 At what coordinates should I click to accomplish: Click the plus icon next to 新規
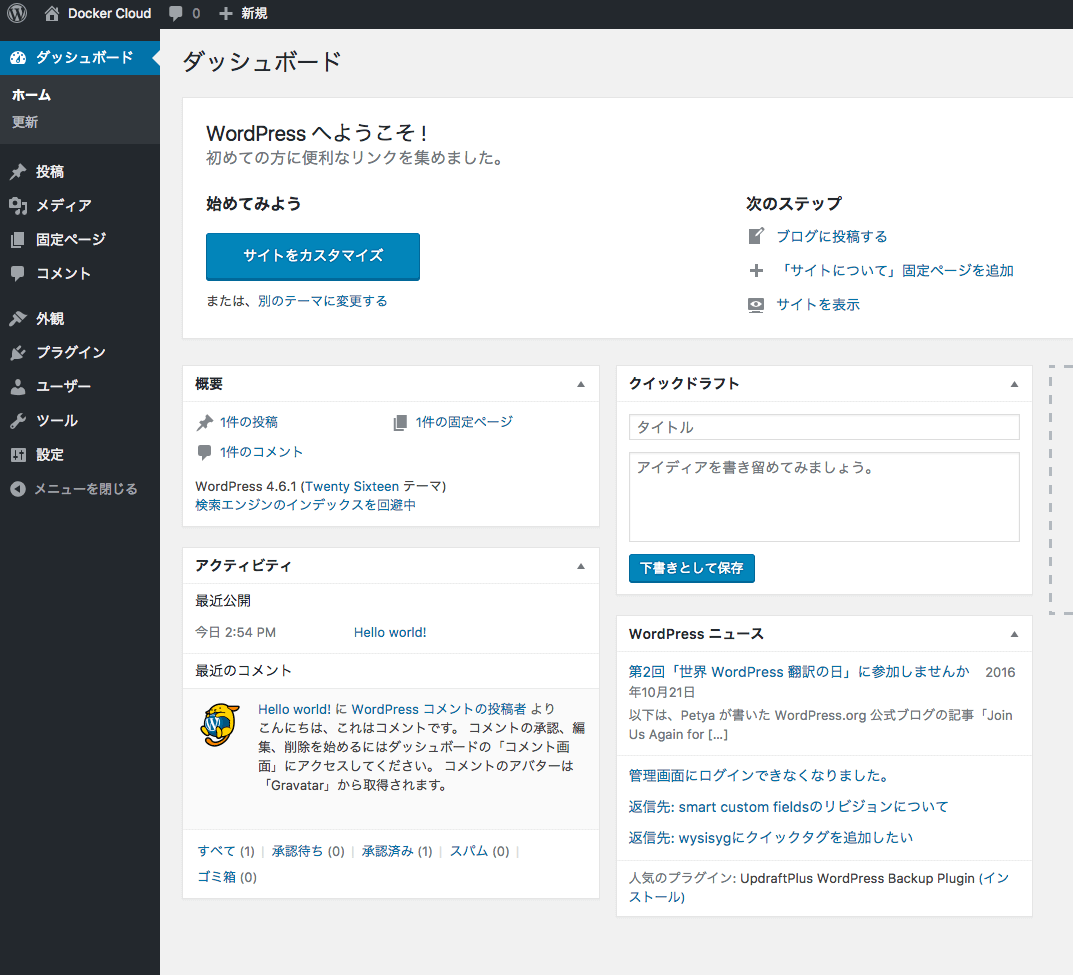(226, 14)
